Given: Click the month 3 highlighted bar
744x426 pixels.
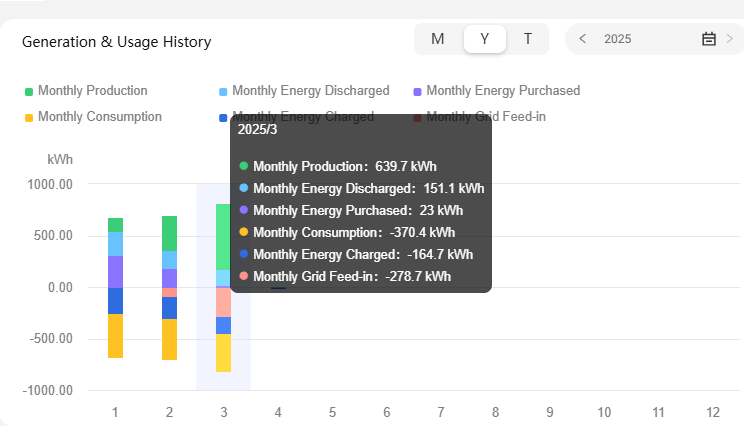Looking at the screenshot, I should pos(223,288).
